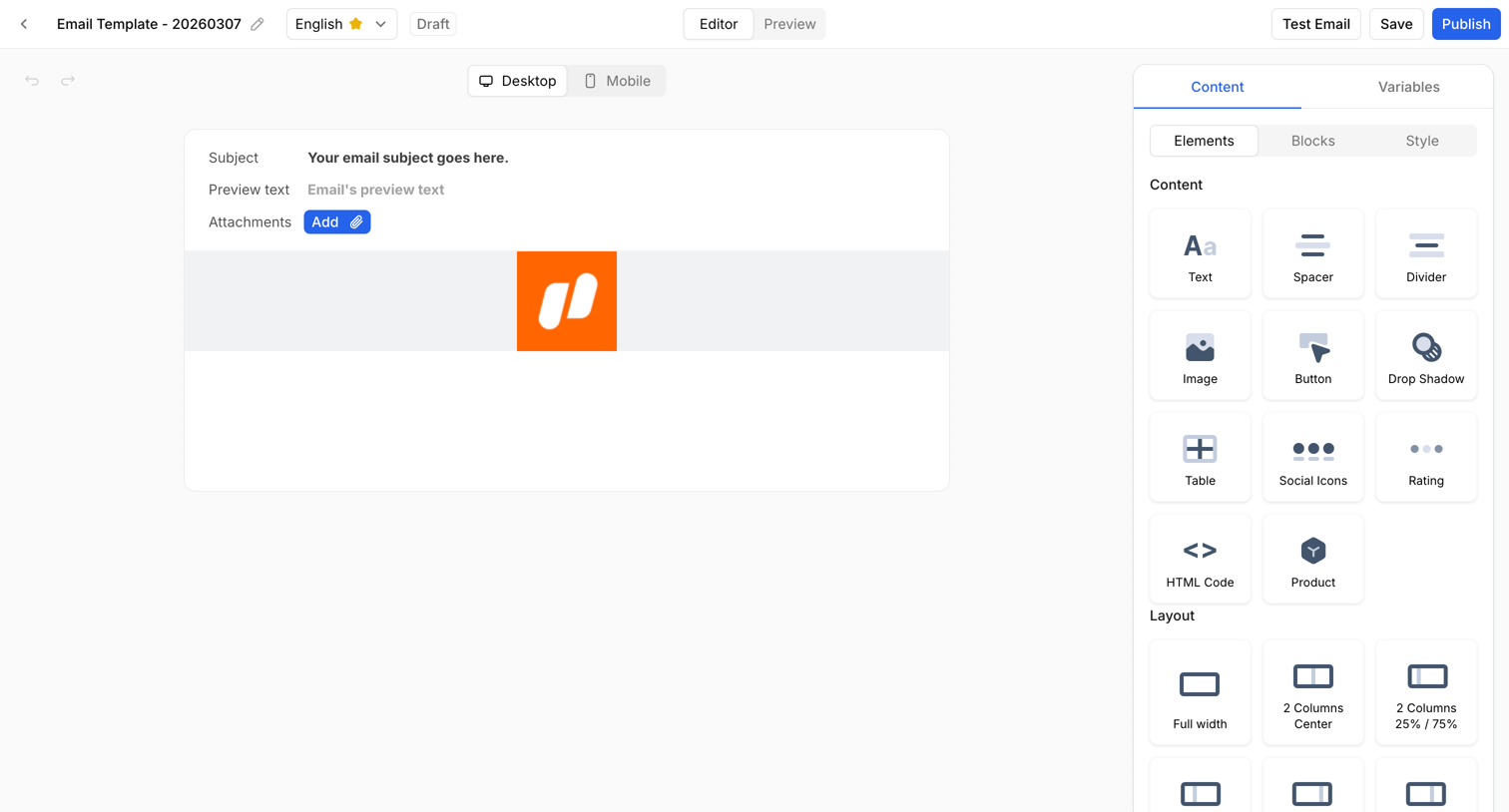
Task: Add the Rating element
Action: coord(1426,458)
